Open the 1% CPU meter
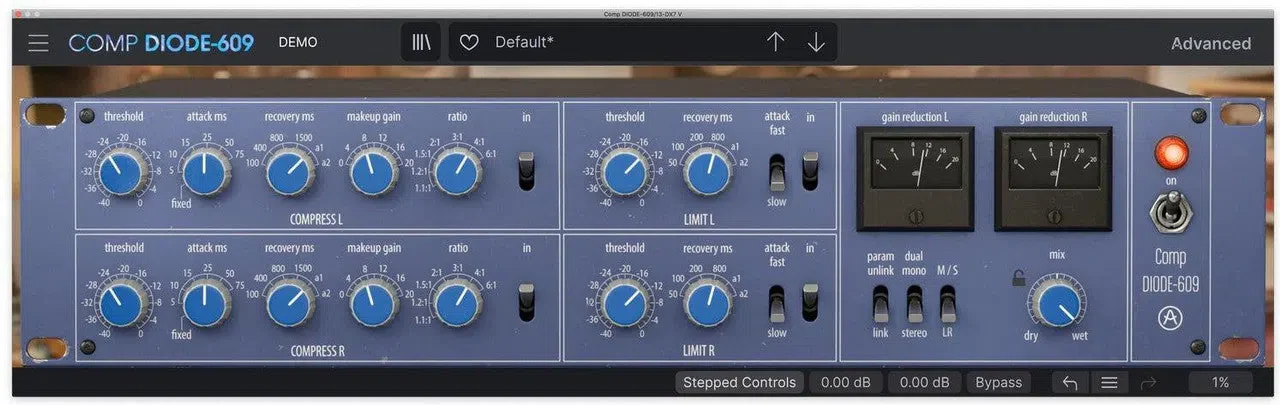 pos(1220,382)
